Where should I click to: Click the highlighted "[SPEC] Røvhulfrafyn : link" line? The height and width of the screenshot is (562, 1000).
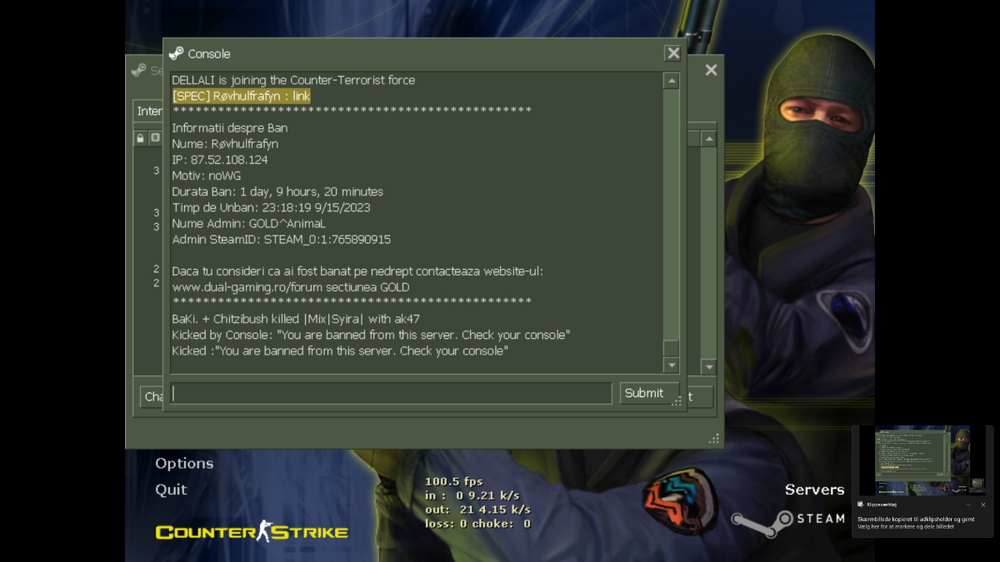coord(241,96)
